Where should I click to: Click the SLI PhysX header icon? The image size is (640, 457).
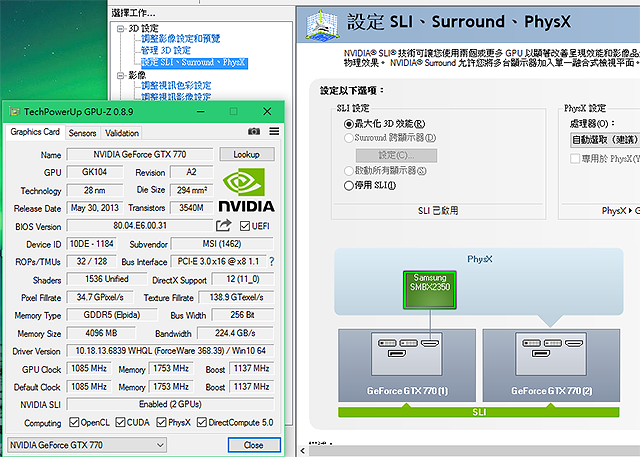coord(322,25)
